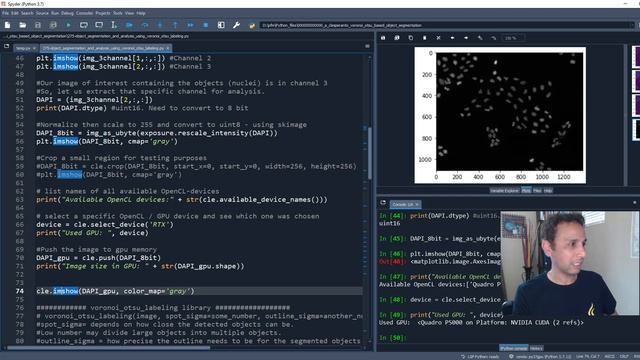Close the voronoi otsu labeling script tab

tap(167, 48)
